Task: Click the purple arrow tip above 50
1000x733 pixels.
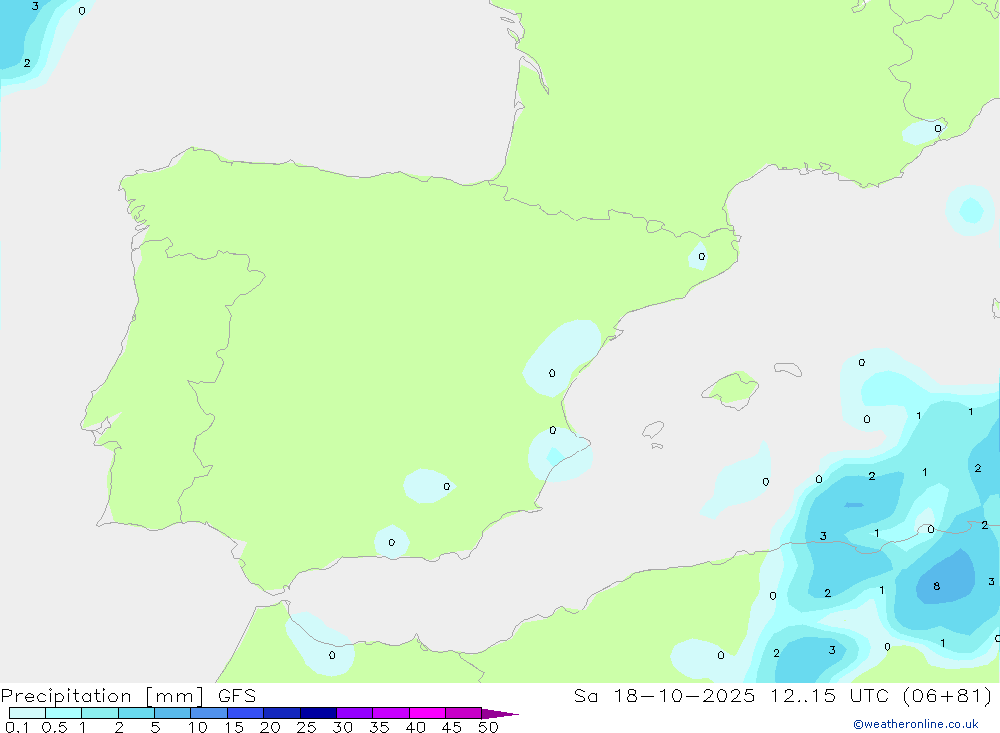Action: coord(501,714)
